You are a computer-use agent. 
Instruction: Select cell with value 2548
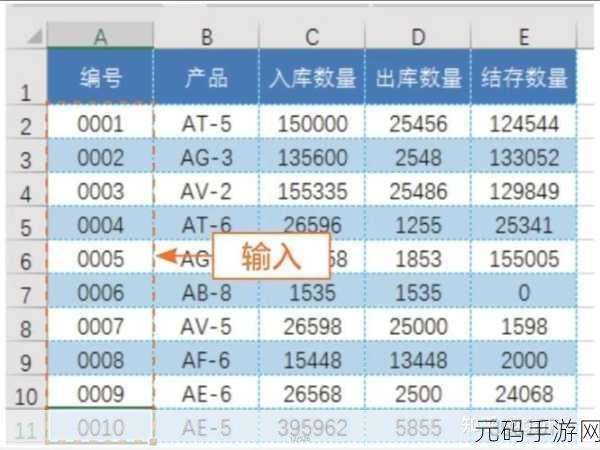[x=418, y=155]
